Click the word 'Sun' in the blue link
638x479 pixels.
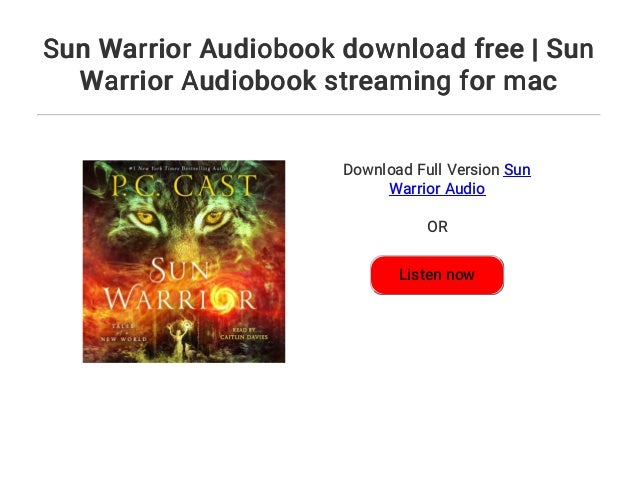tap(517, 170)
